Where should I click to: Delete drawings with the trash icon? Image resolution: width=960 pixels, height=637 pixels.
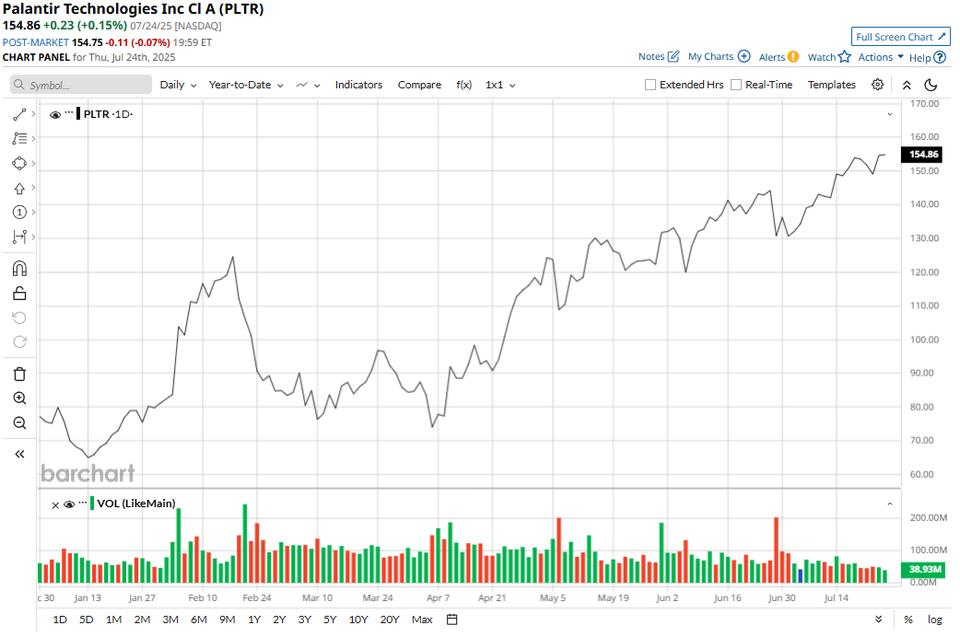20,374
